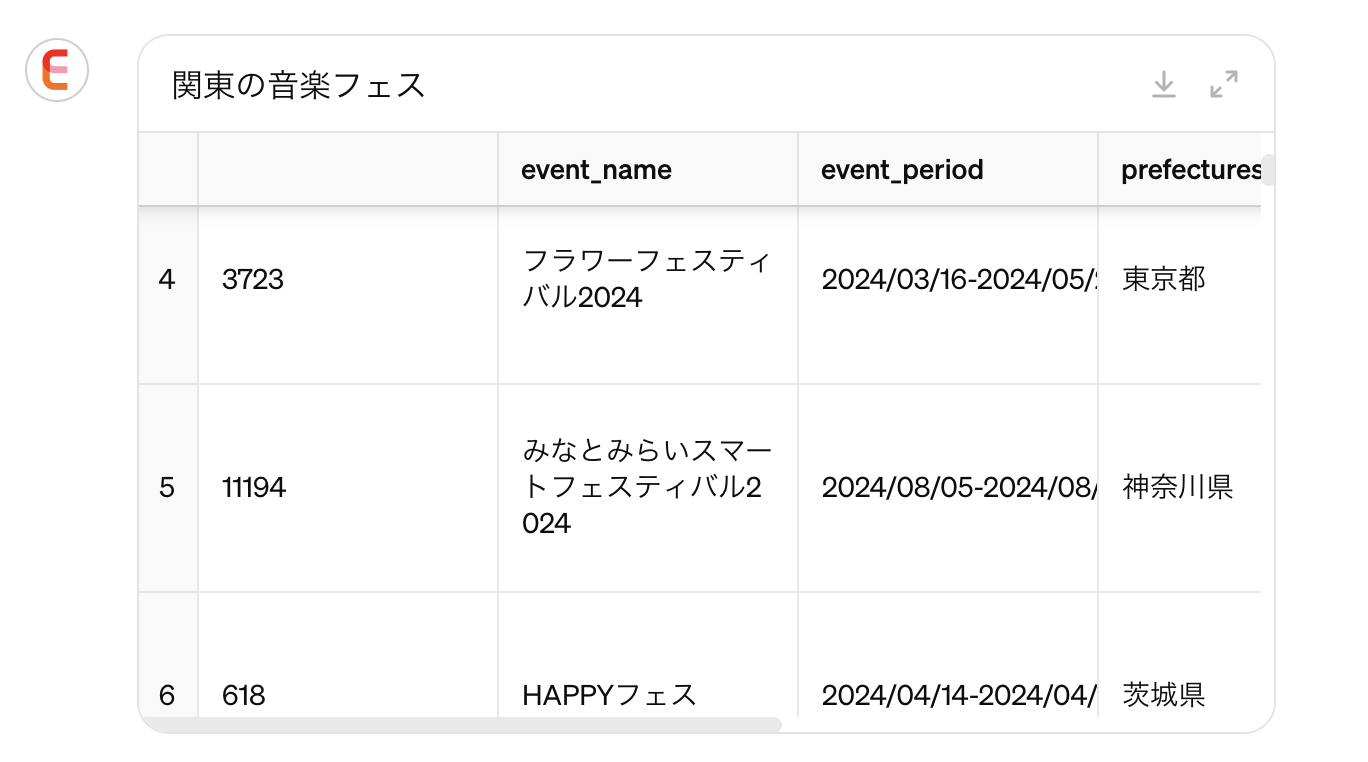Click the 東京都 prefecture cell
The width and height of the screenshot is (1368, 762).
[1164, 280]
